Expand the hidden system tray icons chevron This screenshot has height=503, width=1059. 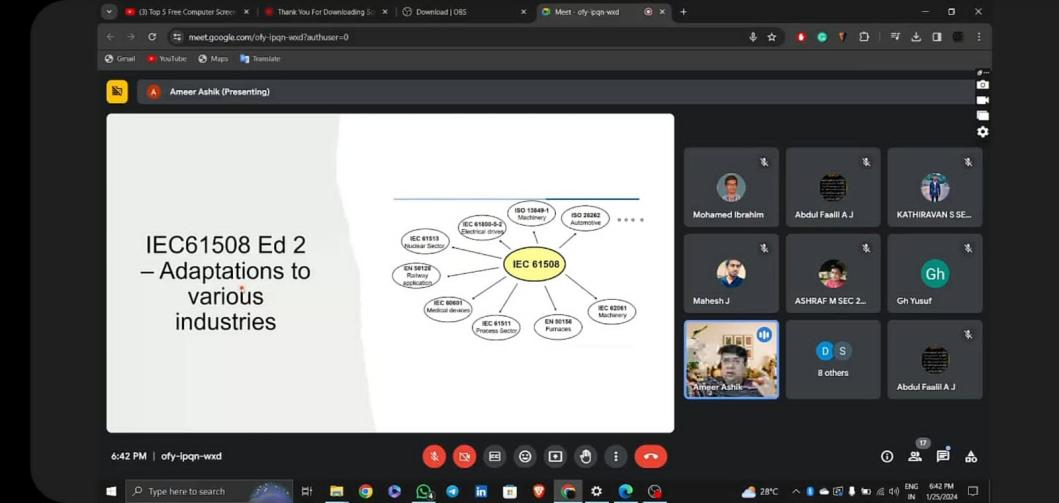(796, 491)
